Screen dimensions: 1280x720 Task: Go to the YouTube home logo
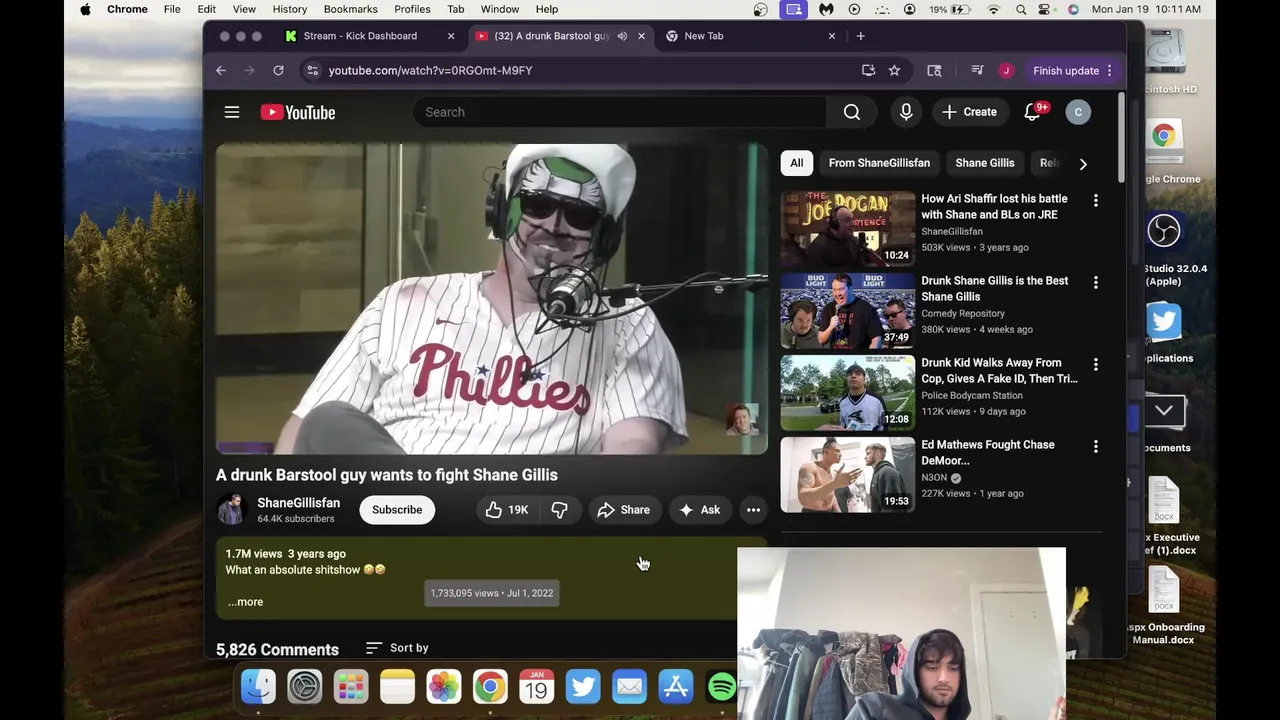298,112
